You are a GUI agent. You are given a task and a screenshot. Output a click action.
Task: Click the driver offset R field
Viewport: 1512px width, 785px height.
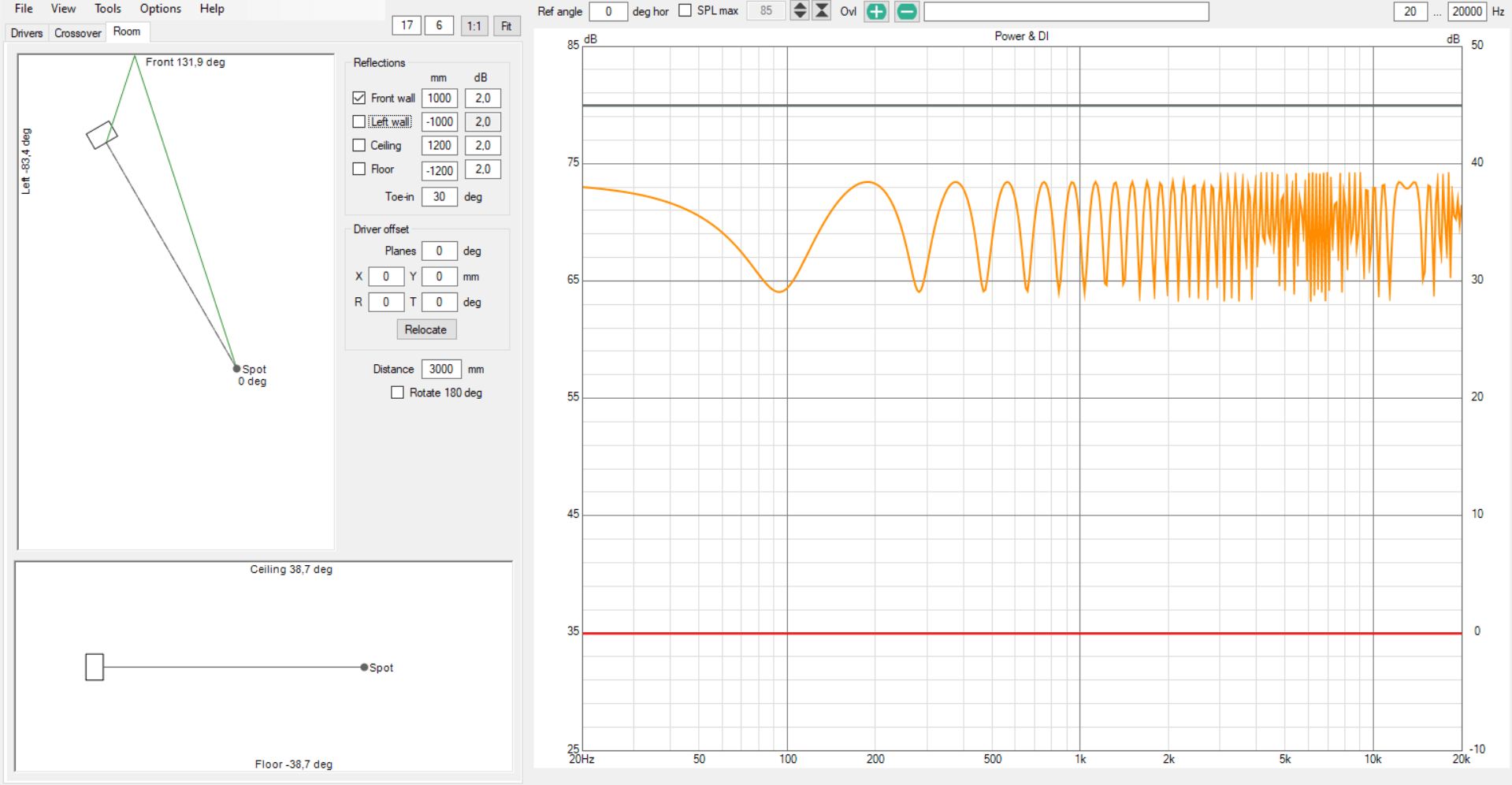click(386, 302)
